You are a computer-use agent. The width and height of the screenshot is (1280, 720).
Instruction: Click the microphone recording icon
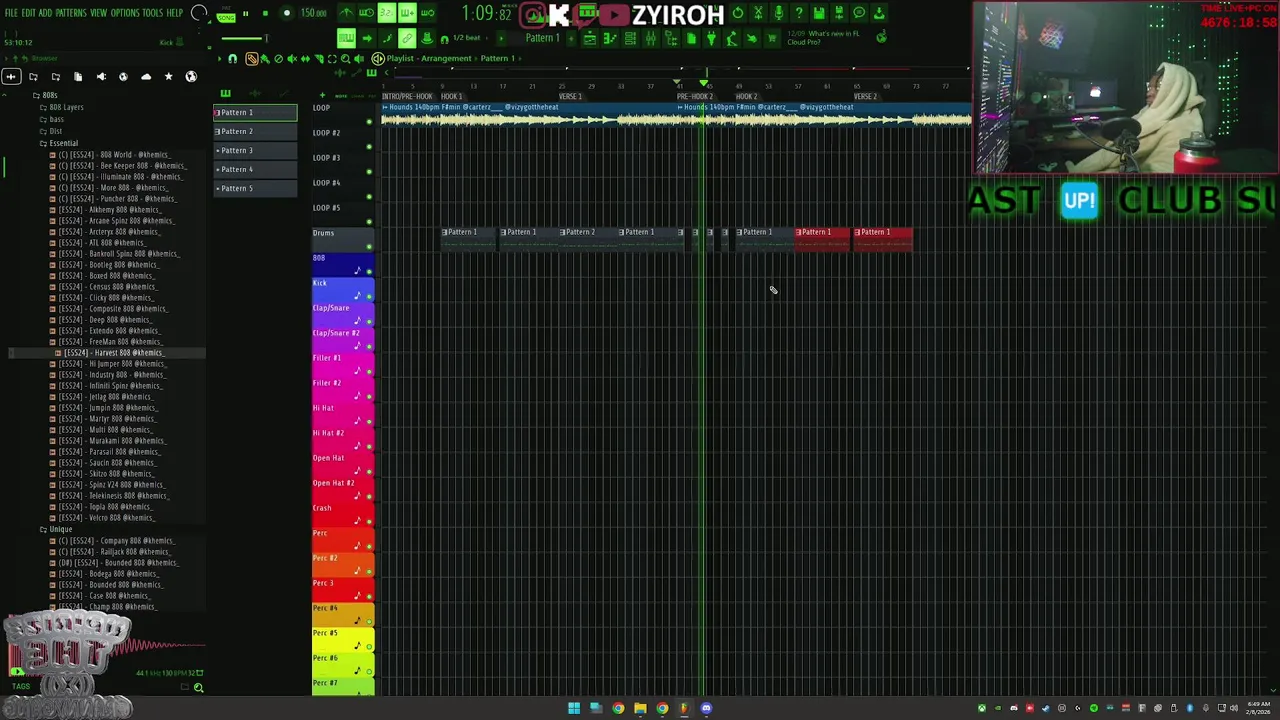pyautogui.click(x=779, y=13)
